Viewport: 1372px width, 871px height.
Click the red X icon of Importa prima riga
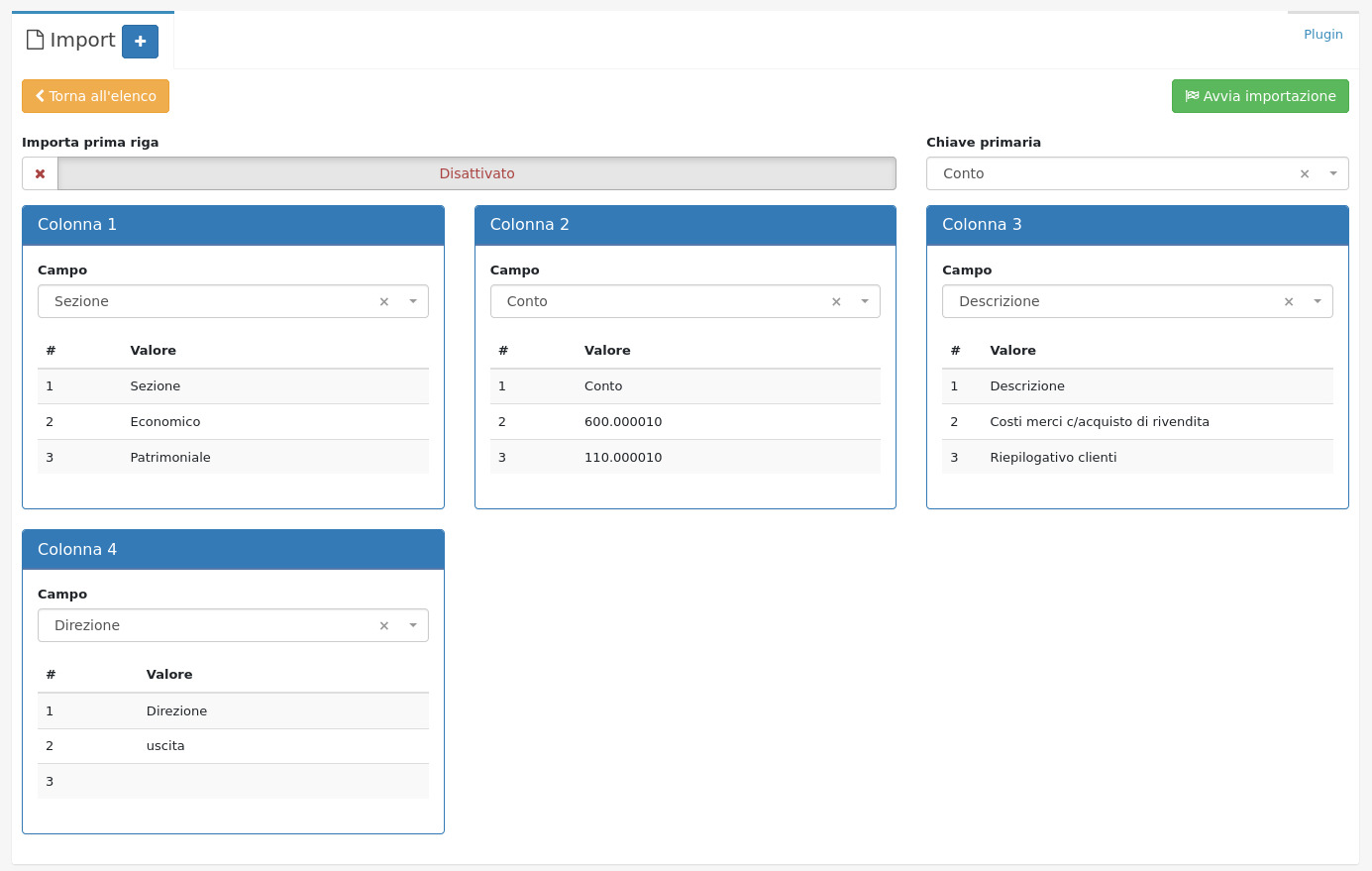[x=41, y=173]
